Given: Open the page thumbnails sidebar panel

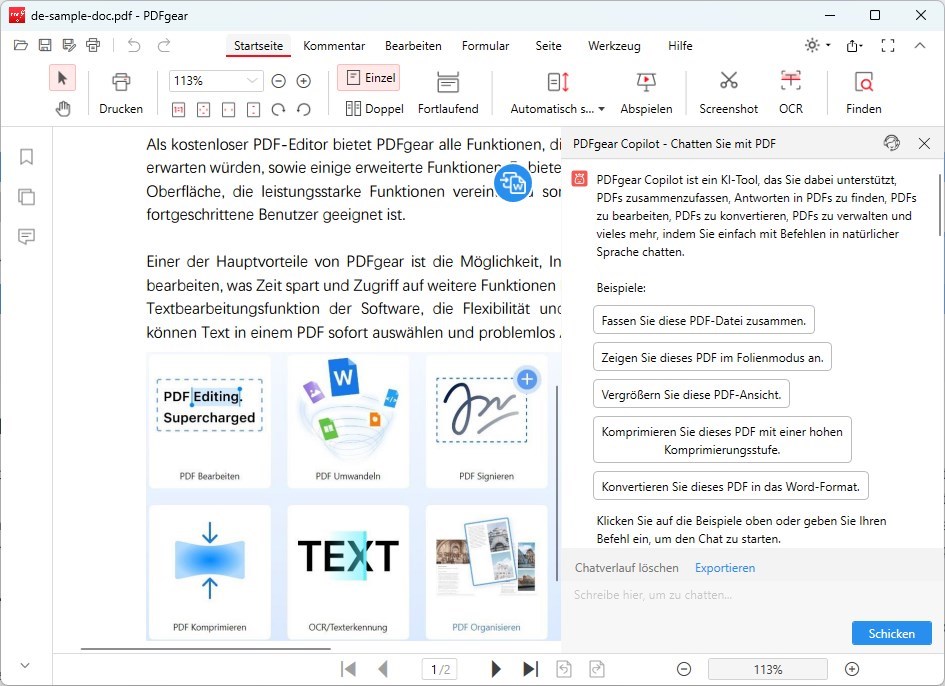Looking at the screenshot, I should pyautogui.click(x=26, y=197).
